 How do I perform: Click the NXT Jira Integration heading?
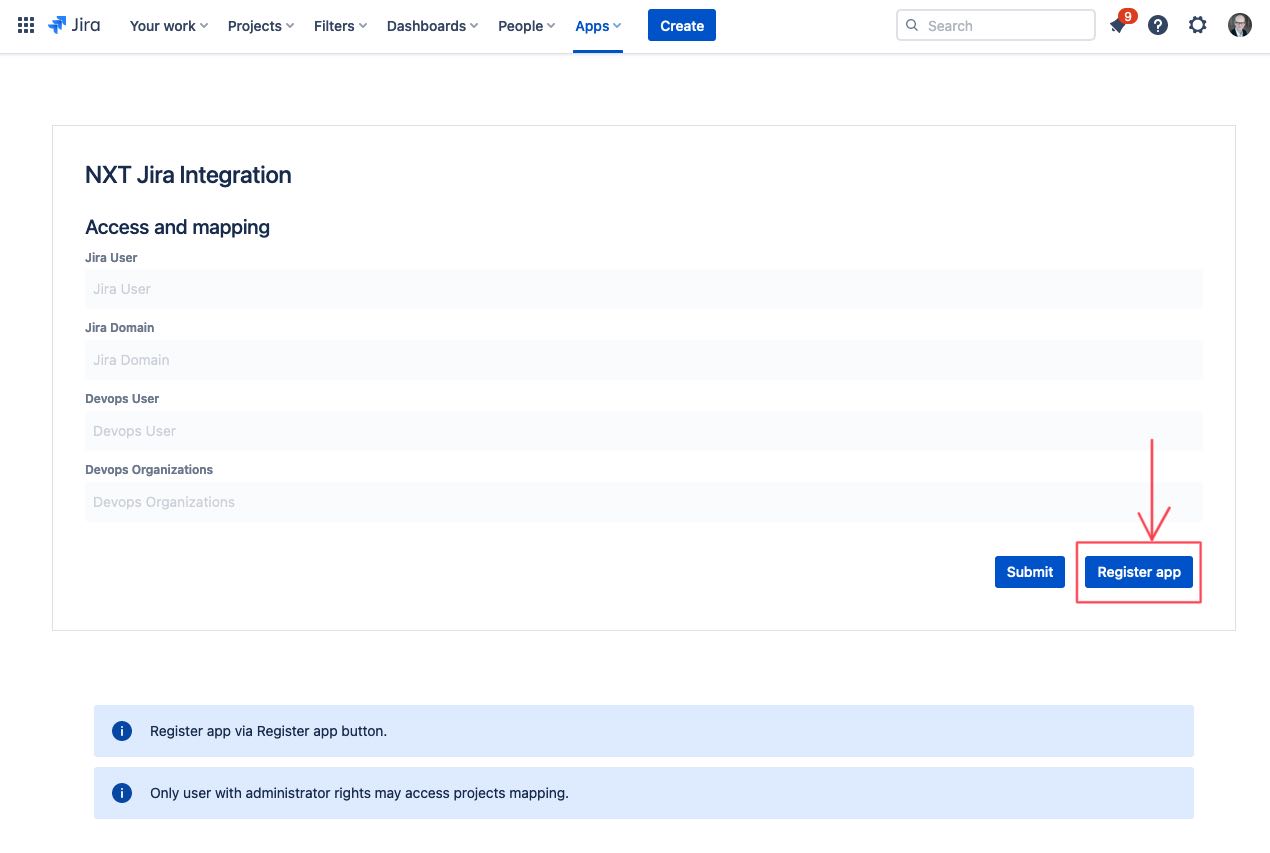188,175
